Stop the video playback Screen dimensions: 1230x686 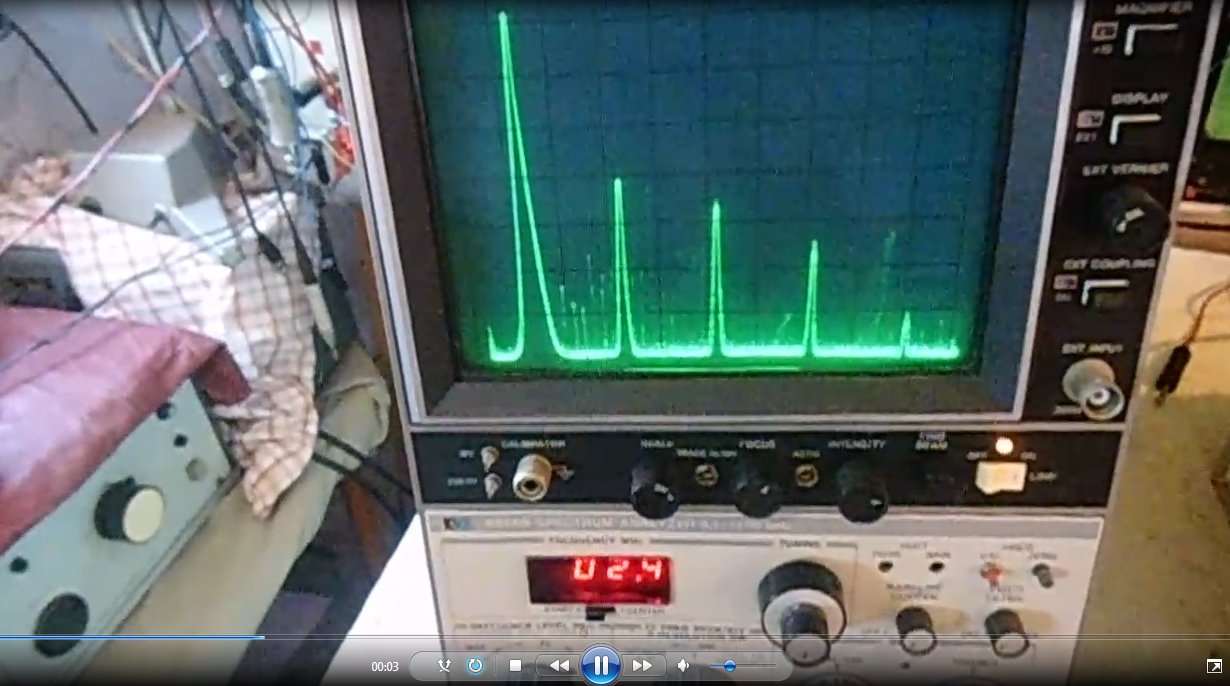point(515,665)
